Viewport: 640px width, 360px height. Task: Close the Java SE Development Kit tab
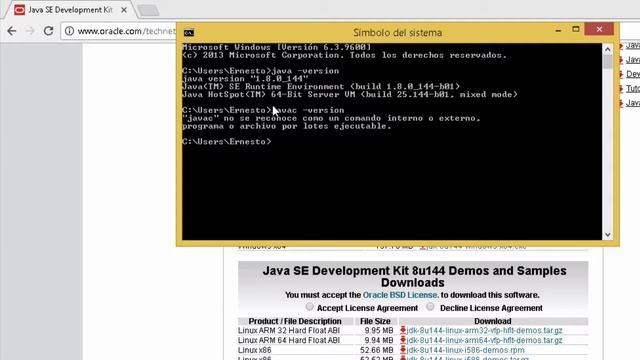pyautogui.click(x=124, y=10)
